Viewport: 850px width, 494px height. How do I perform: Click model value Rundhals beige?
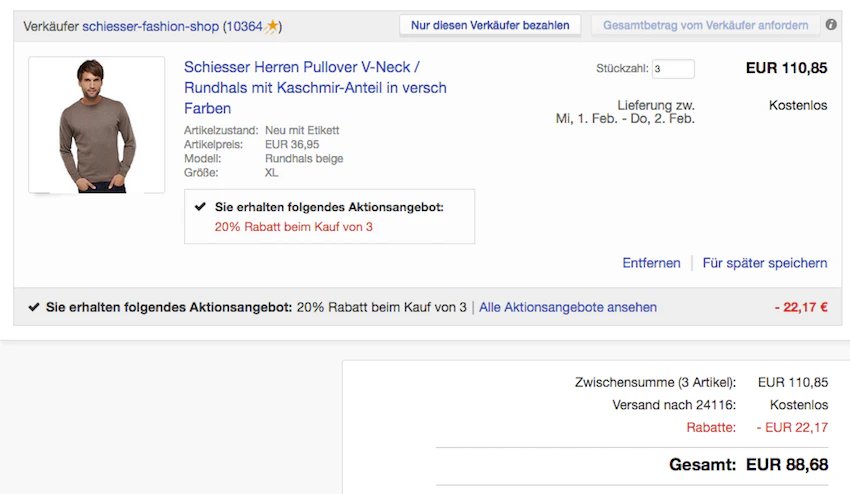pos(304,158)
